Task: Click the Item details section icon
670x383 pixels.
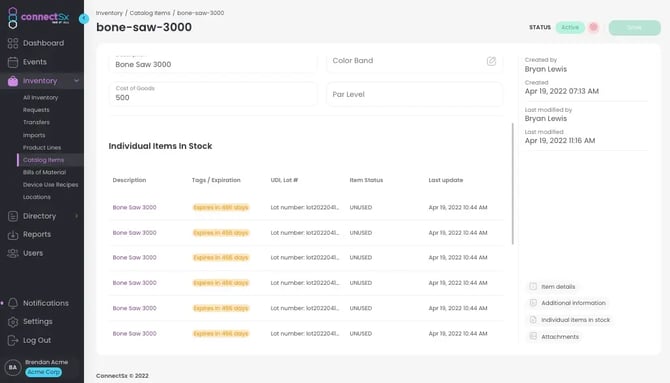Action: [x=533, y=286]
